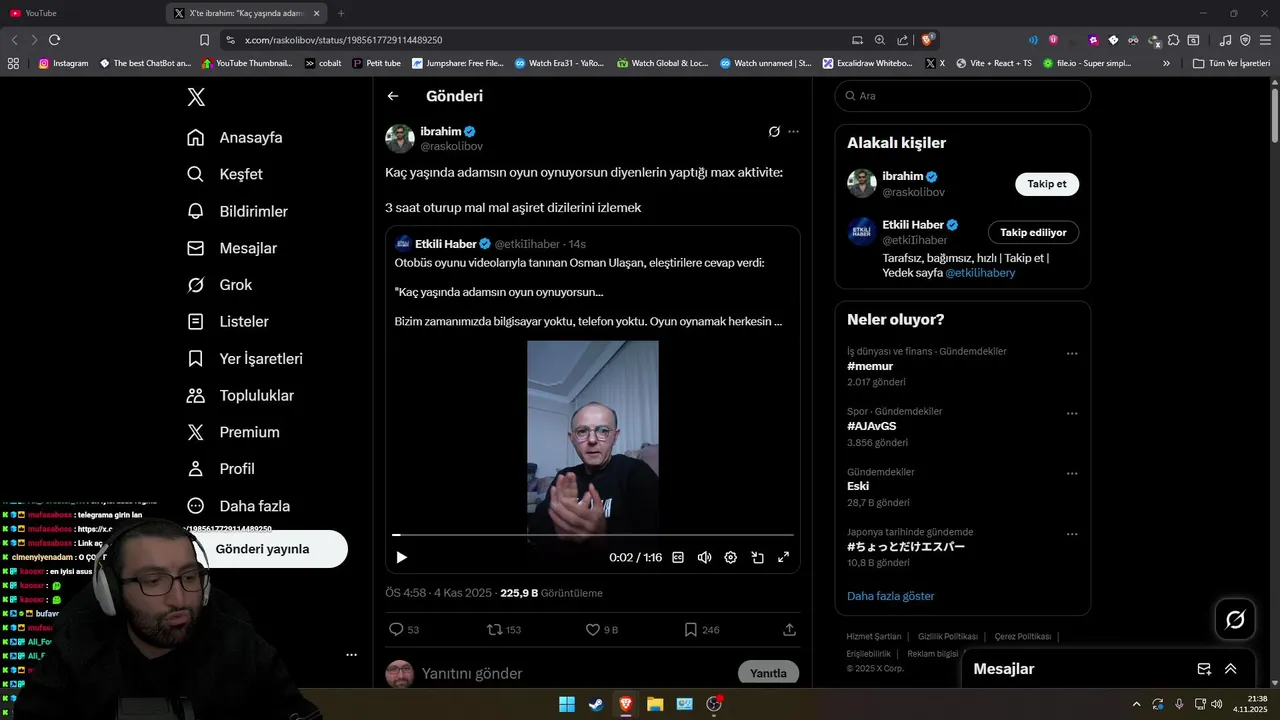1280x720 pixels.
Task: Show hidden system tray icons
Action: pos(1136,704)
